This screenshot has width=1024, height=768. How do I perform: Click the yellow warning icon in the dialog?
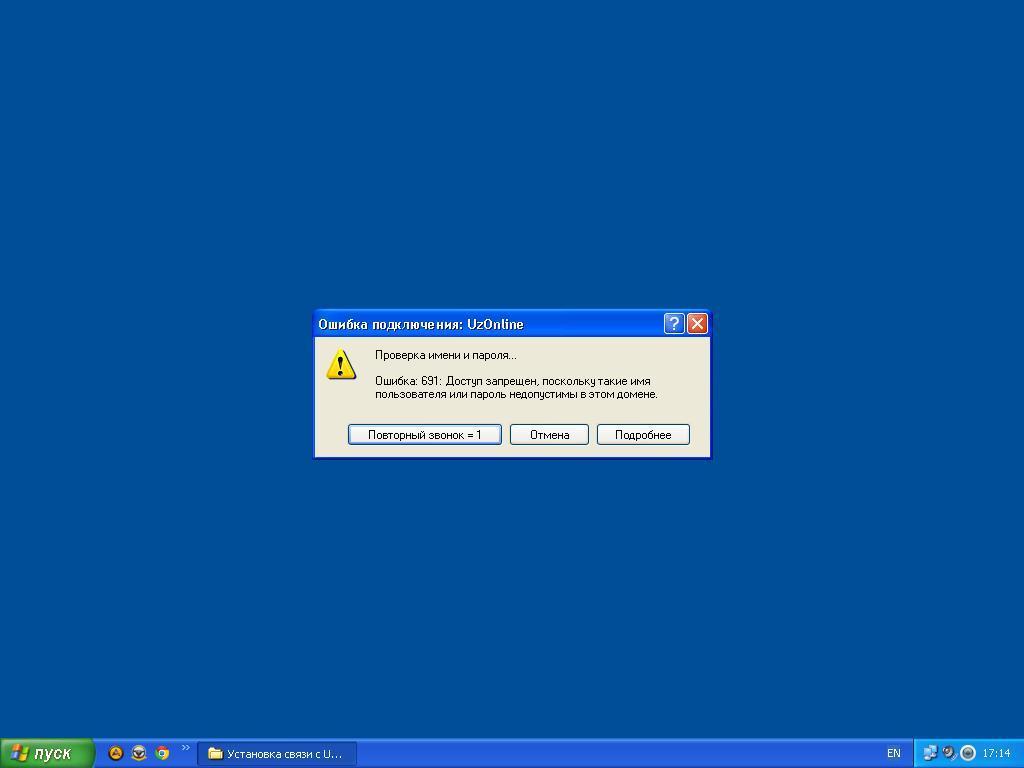pos(341,365)
